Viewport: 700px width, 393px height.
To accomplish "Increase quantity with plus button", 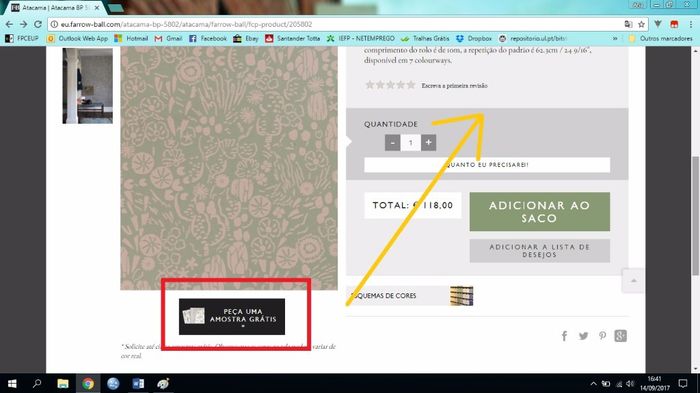I will (429, 142).
